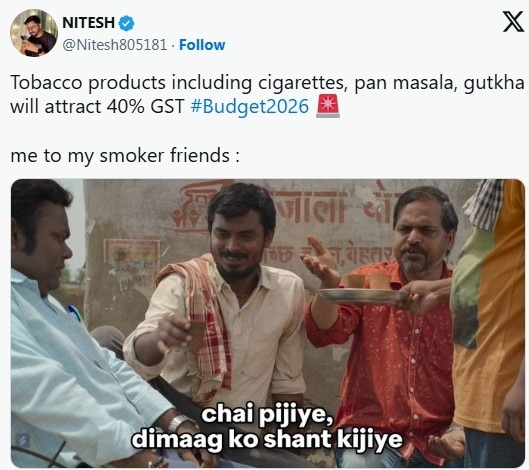Click the tea glass held by the middle man
Viewport: 529px width, 470px height.
click(x=195, y=335)
